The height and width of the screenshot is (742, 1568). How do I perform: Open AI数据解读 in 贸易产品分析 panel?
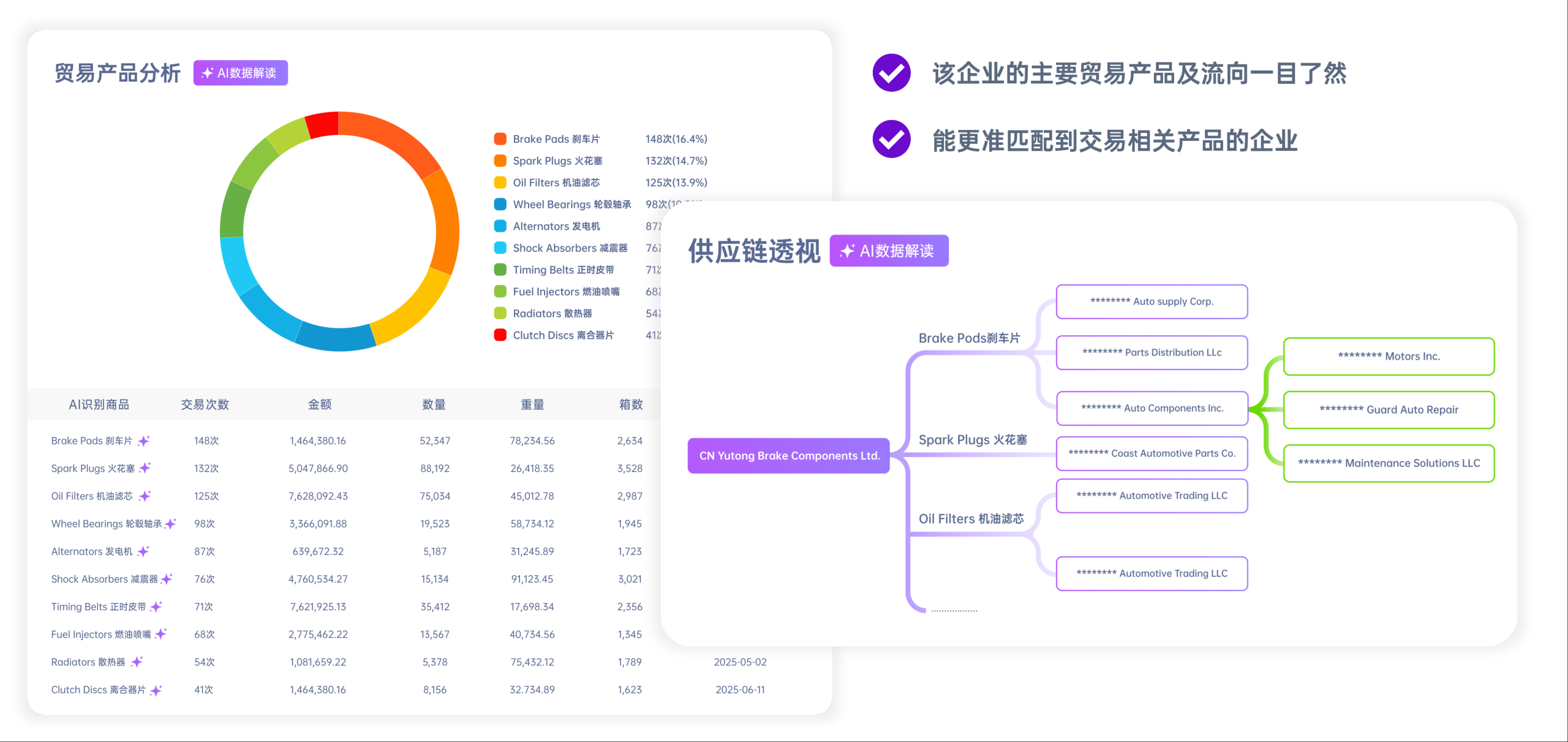point(241,73)
